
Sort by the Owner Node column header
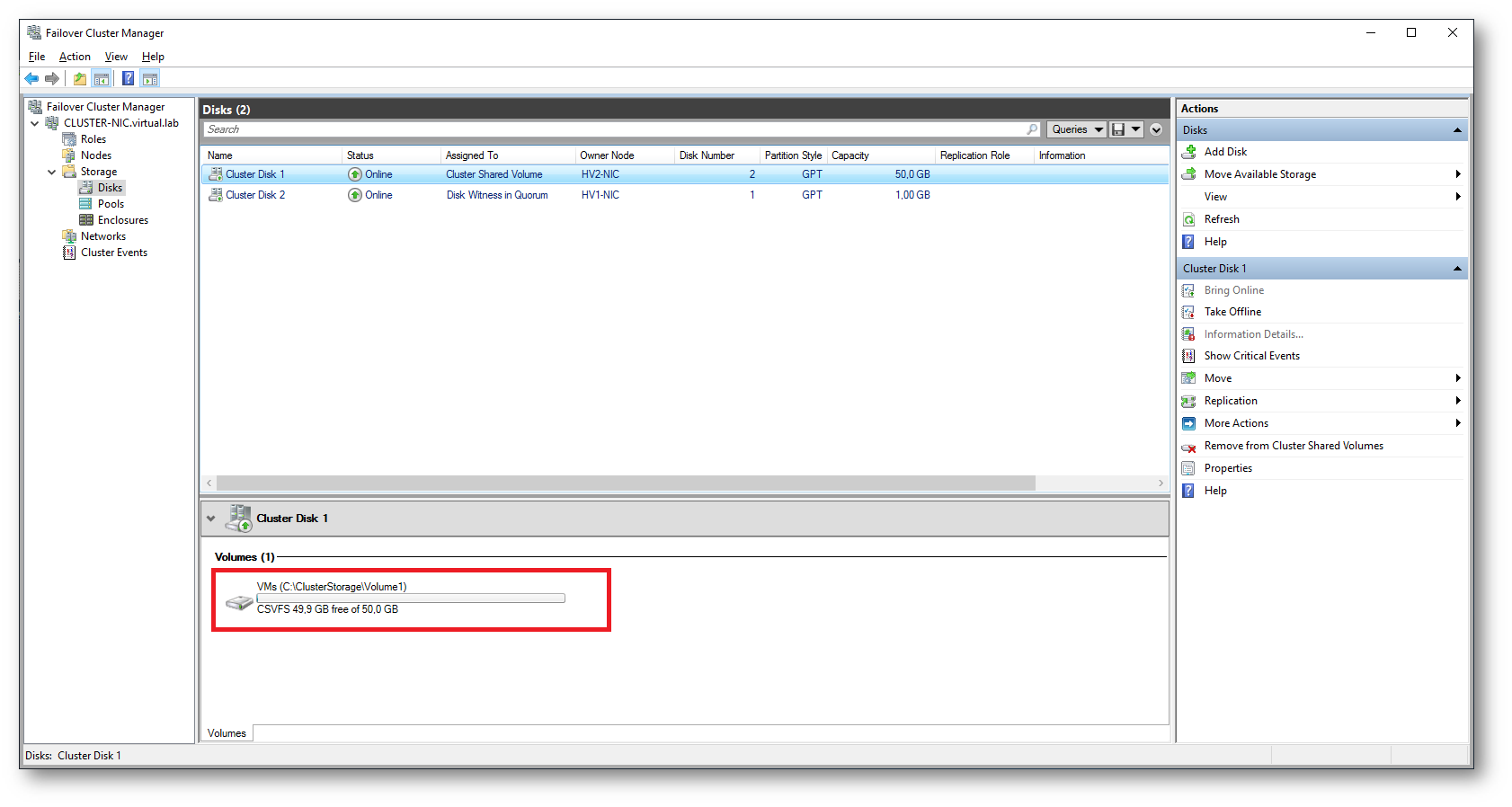click(625, 155)
